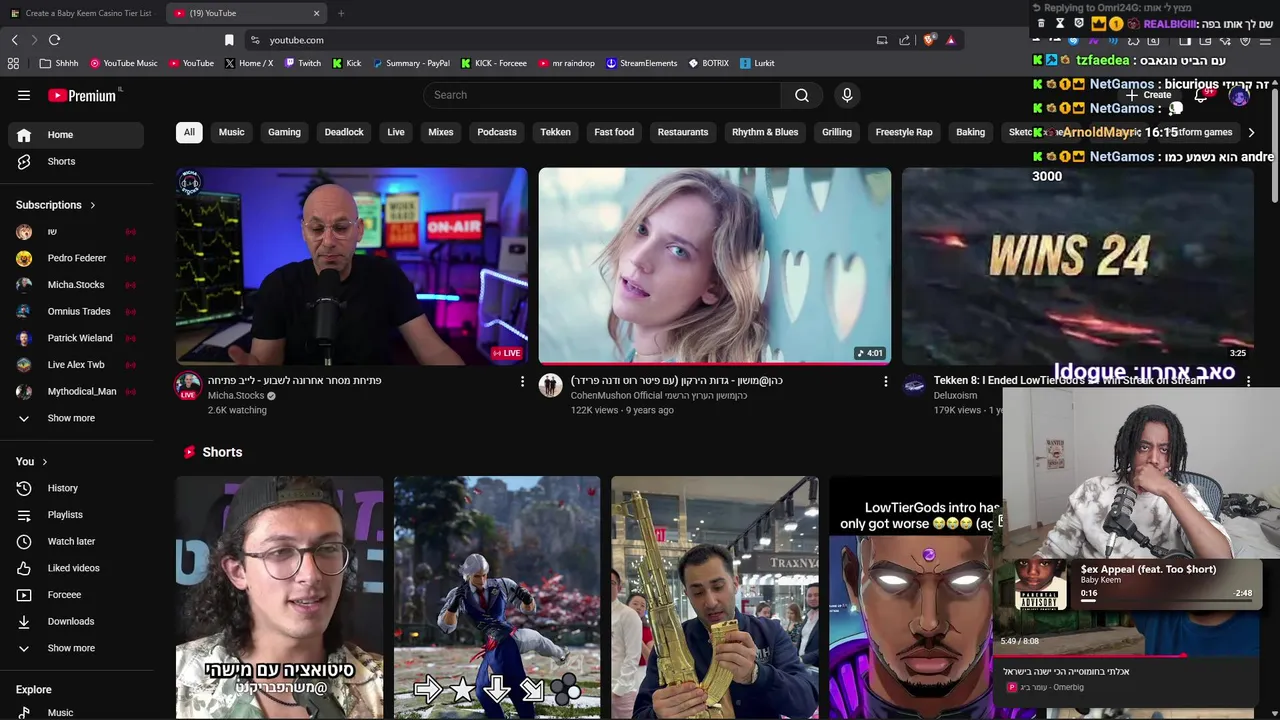This screenshot has height=720, width=1280.
Task: Select the Music filter chip
Action: 232,132
